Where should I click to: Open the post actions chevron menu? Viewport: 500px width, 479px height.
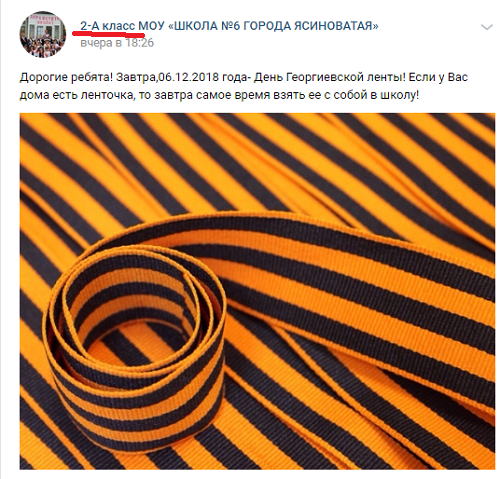pyautogui.click(x=487, y=27)
